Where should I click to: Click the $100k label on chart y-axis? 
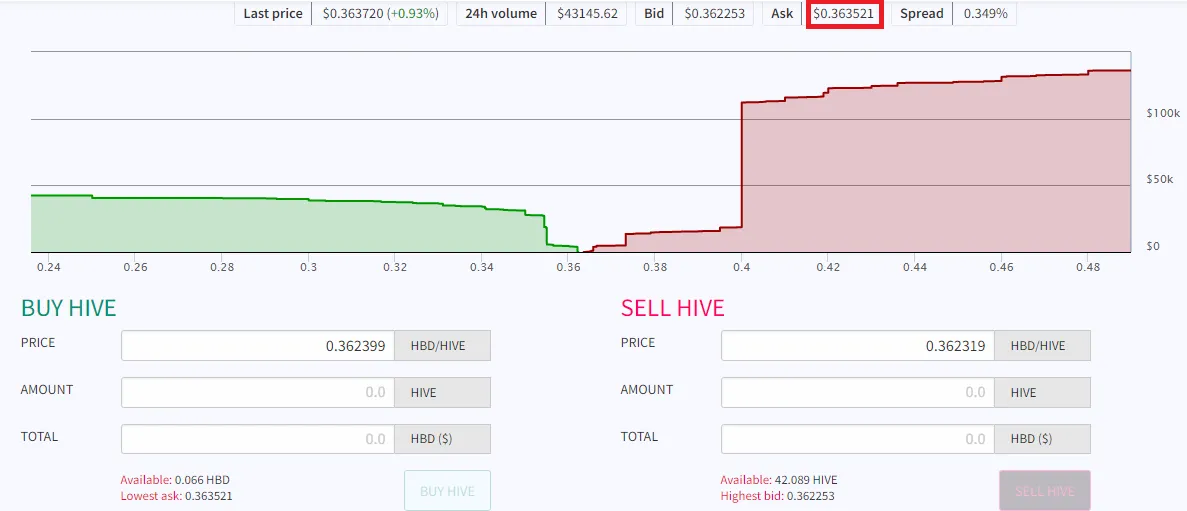1164,113
